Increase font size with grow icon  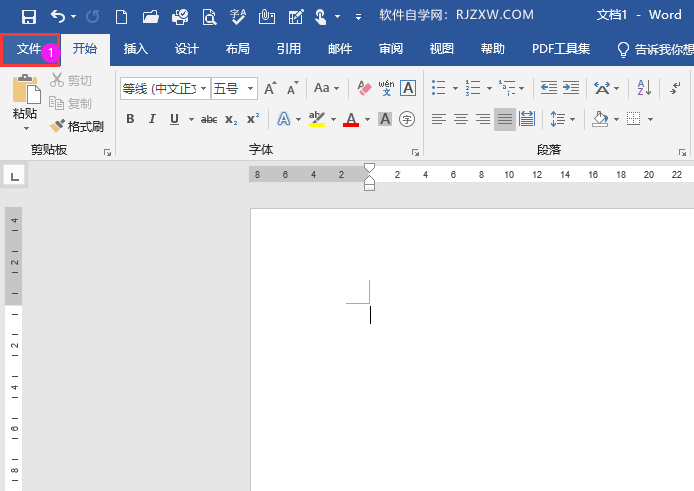[270, 89]
